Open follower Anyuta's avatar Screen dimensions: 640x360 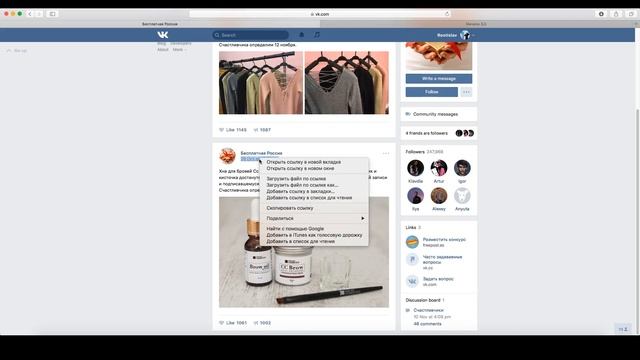(462, 196)
